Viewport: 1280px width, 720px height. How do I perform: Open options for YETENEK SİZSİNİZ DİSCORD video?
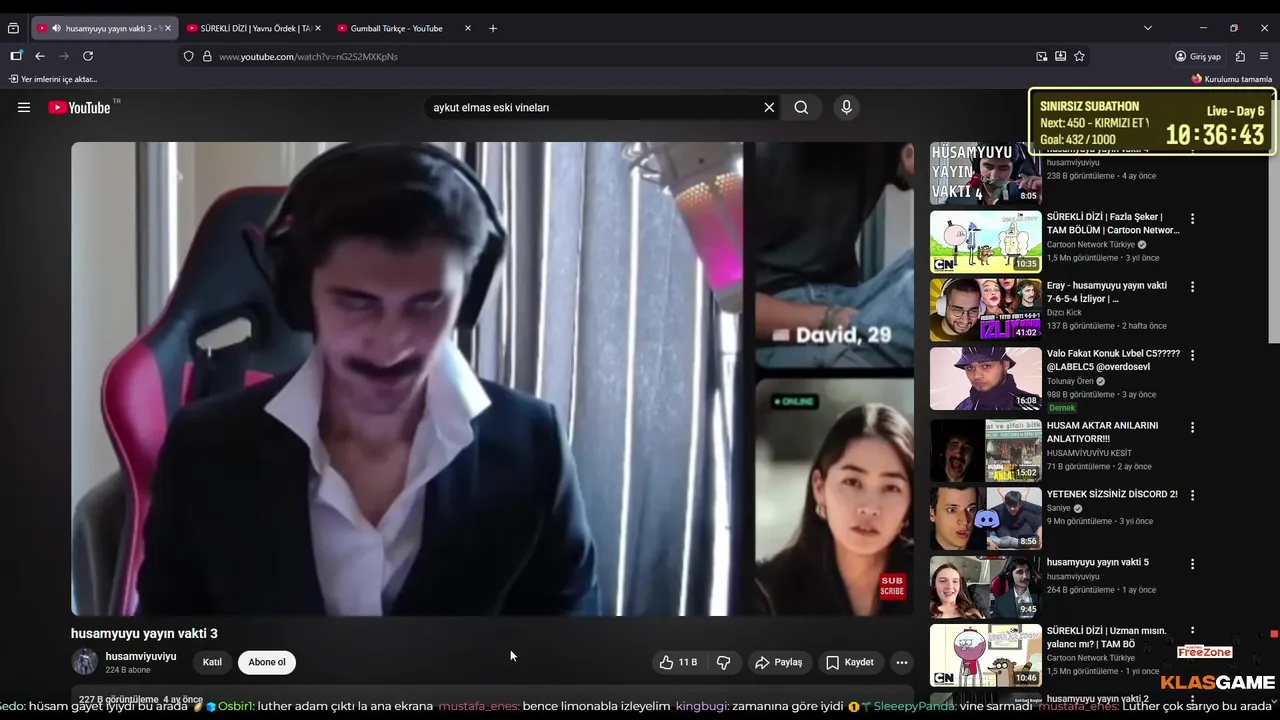coord(1192,495)
